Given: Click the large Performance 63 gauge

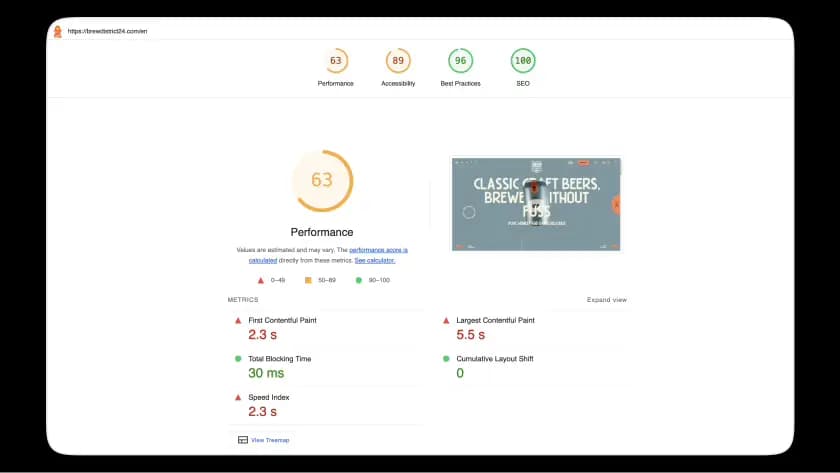Looking at the screenshot, I should pos(322,181).
